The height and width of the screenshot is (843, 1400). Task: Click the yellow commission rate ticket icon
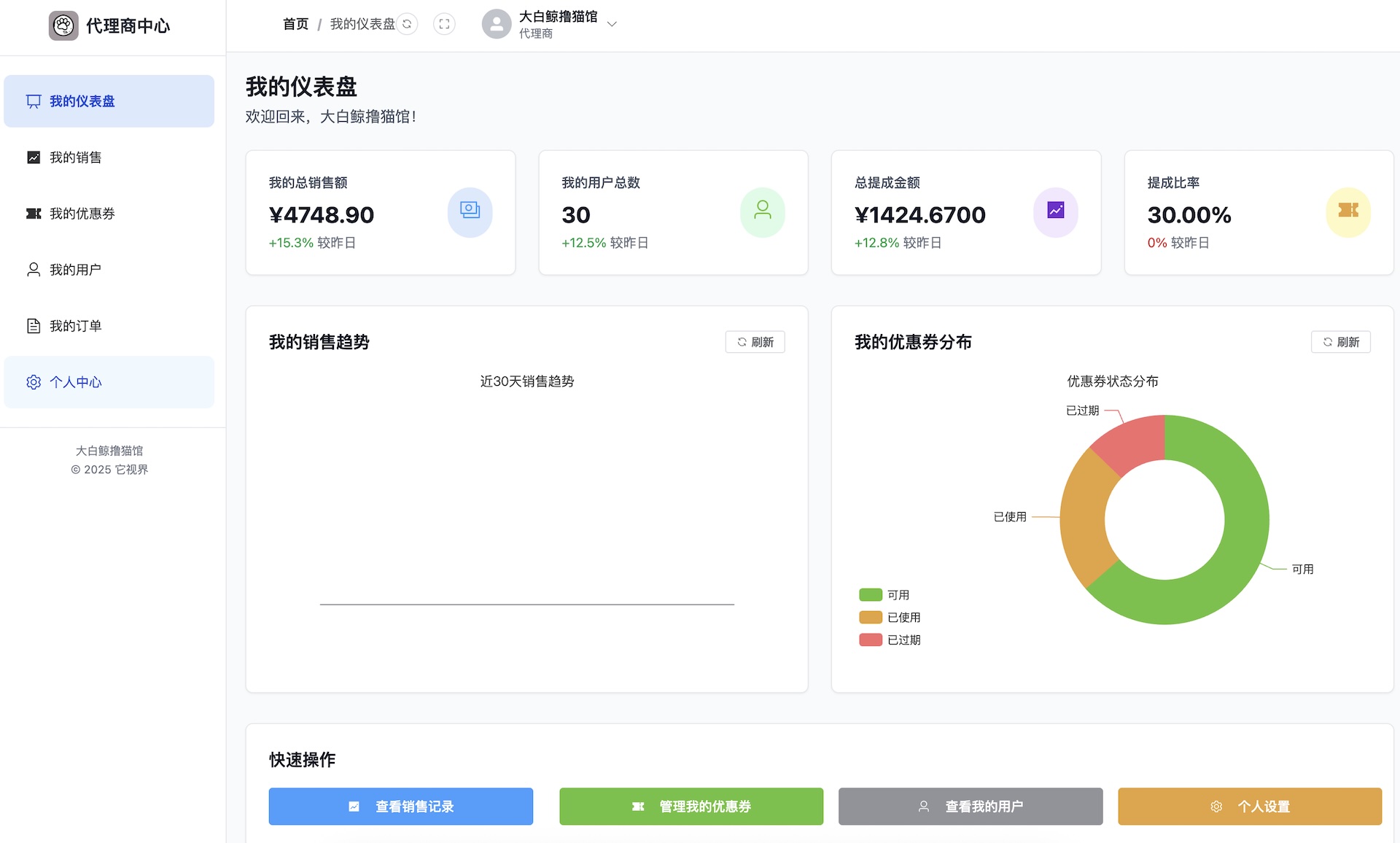(1347, 212)
